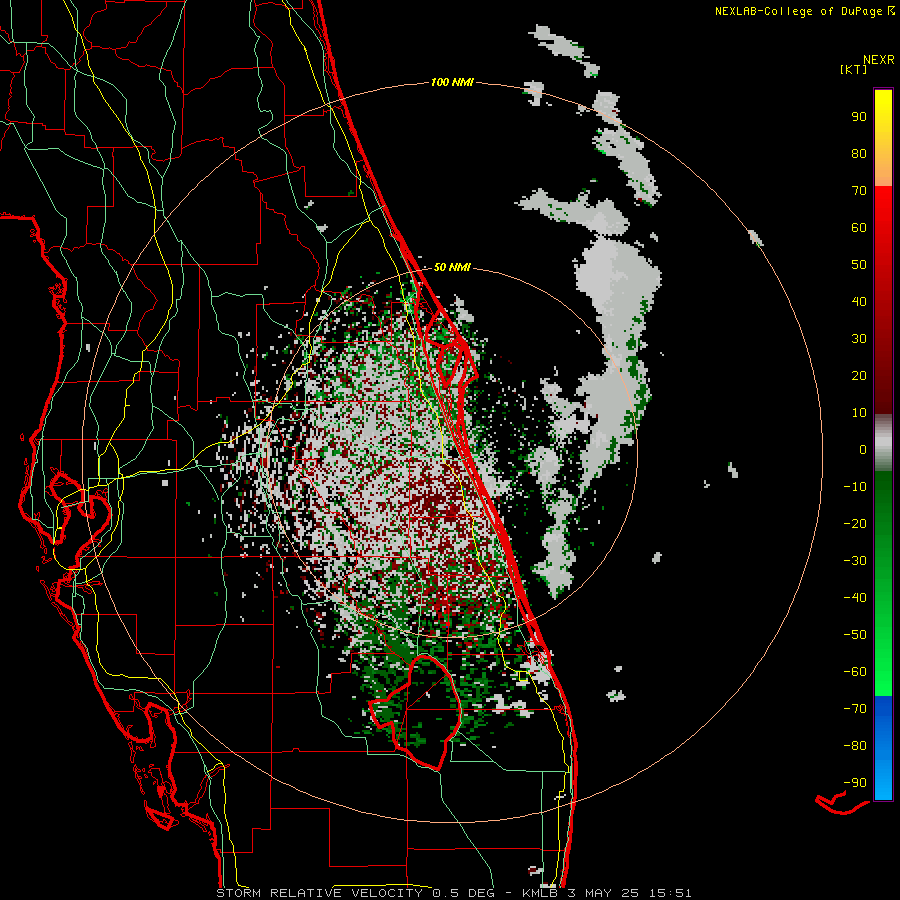Image resolution: width=900 pixels, height=900 pixels.
Task: Click the 30 value on the velocity scale
Action: point(859,339)
